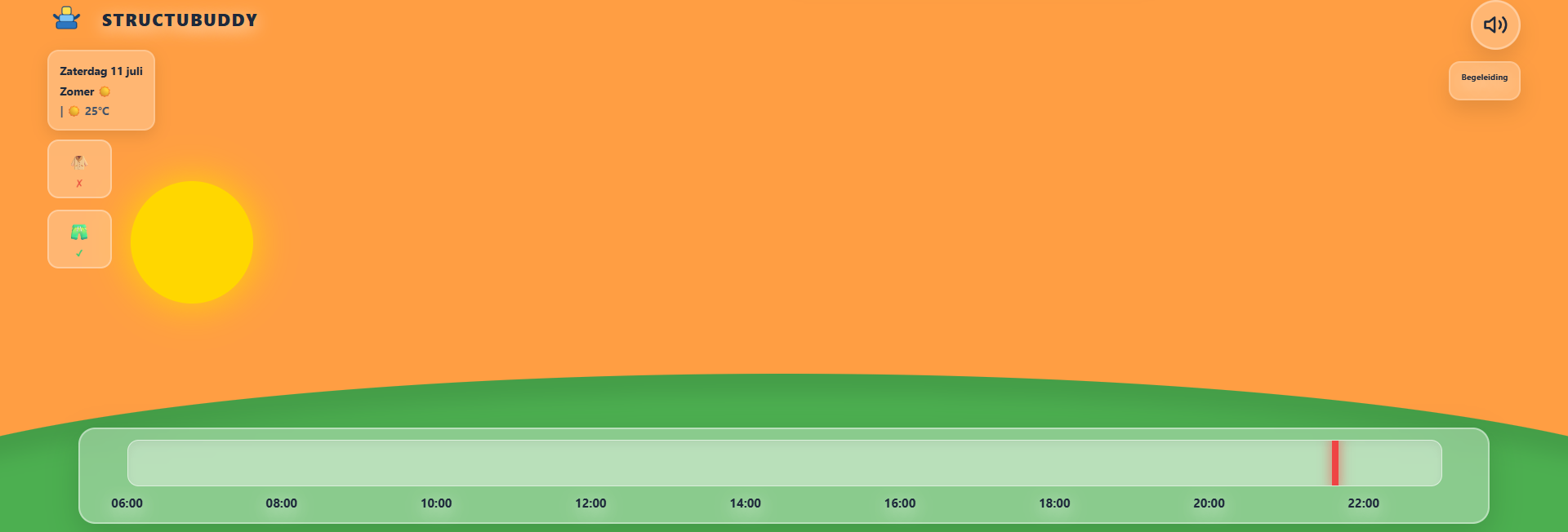The width and height of the screenshot is (1568, 532).
Task: Click the green shorts icon card
Action: coord(79,239)
